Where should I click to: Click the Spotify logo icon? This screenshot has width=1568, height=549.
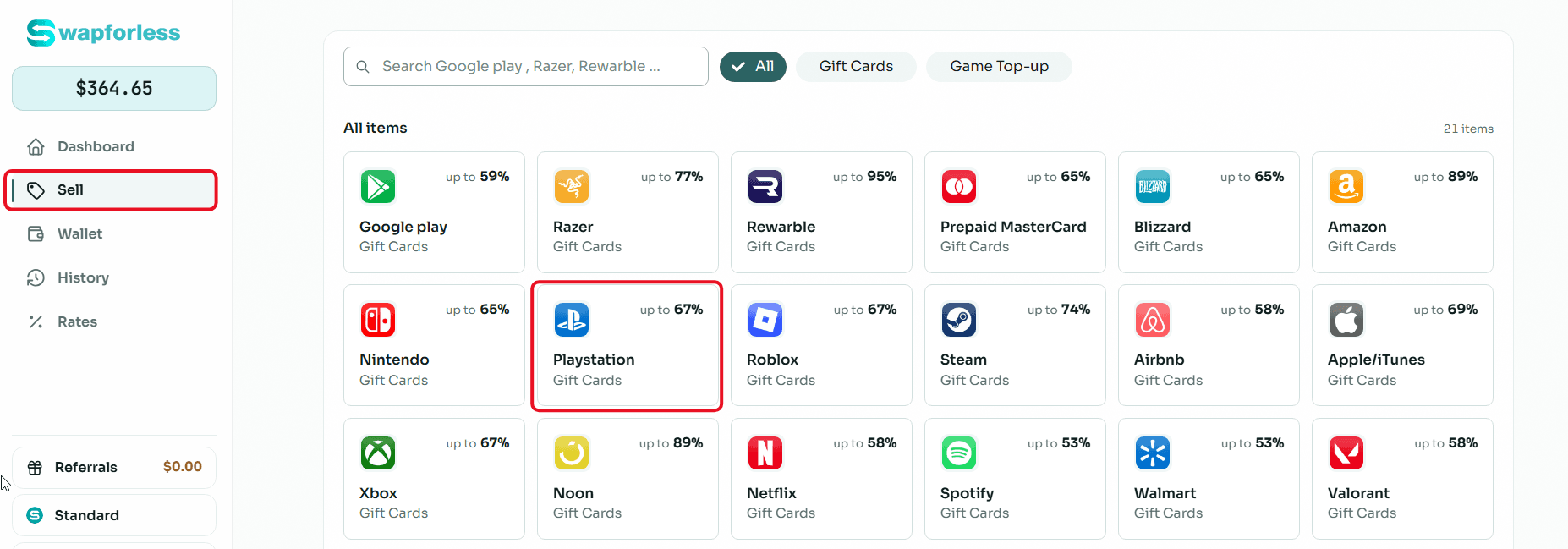[959, 453]
